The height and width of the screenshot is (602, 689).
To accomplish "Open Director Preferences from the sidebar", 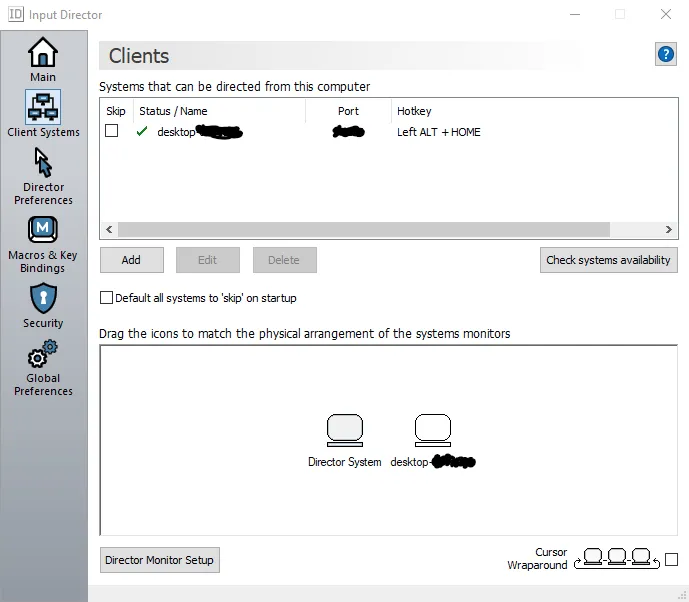I will click(x=43, y=176).
